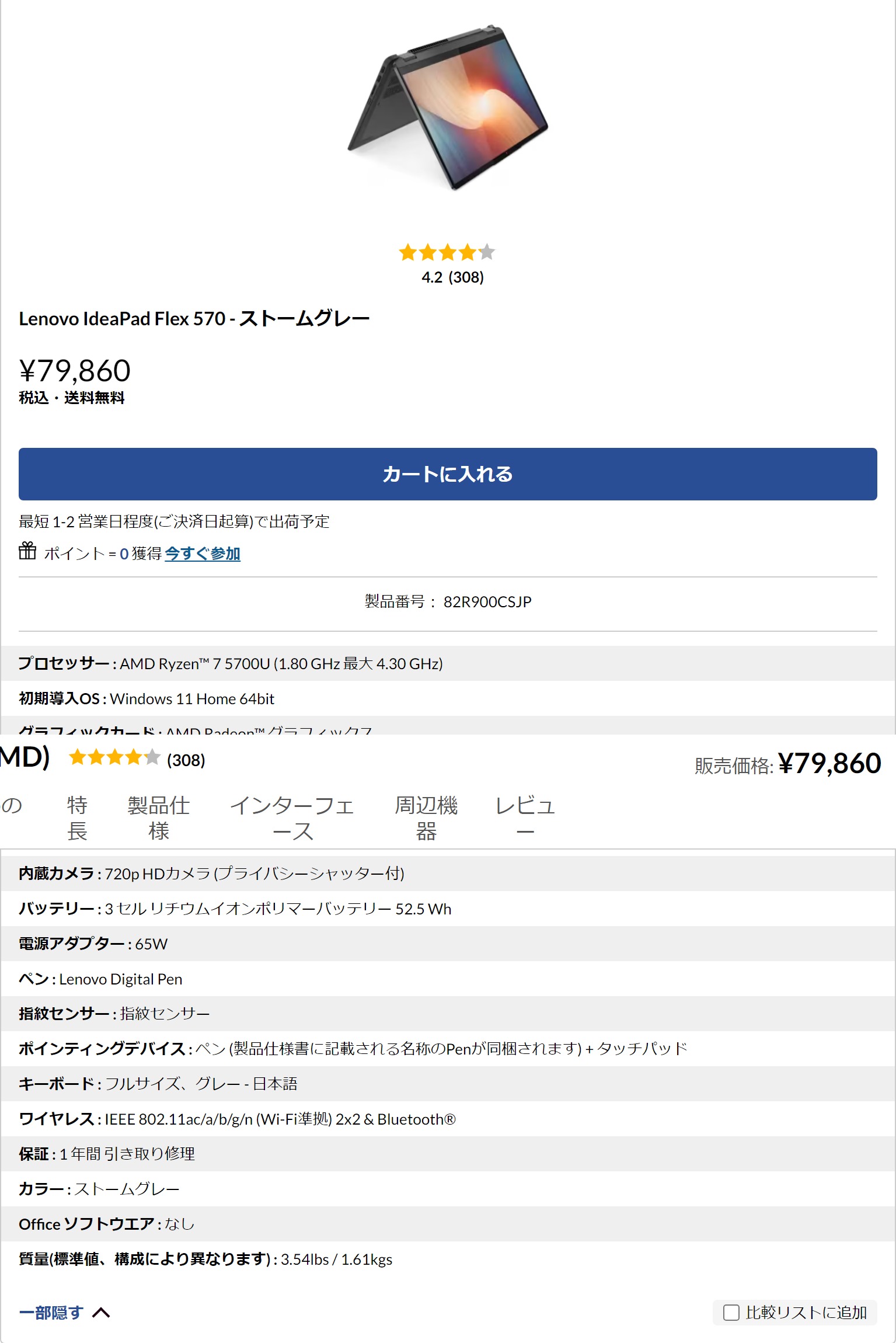Click the 比較リストに追加 label text

point(806,1313)
